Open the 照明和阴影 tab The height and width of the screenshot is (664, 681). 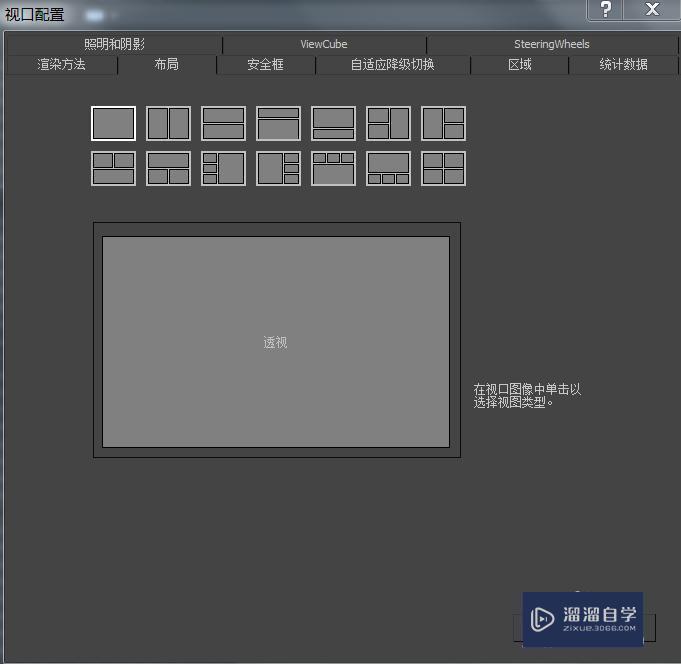(114, 44)
